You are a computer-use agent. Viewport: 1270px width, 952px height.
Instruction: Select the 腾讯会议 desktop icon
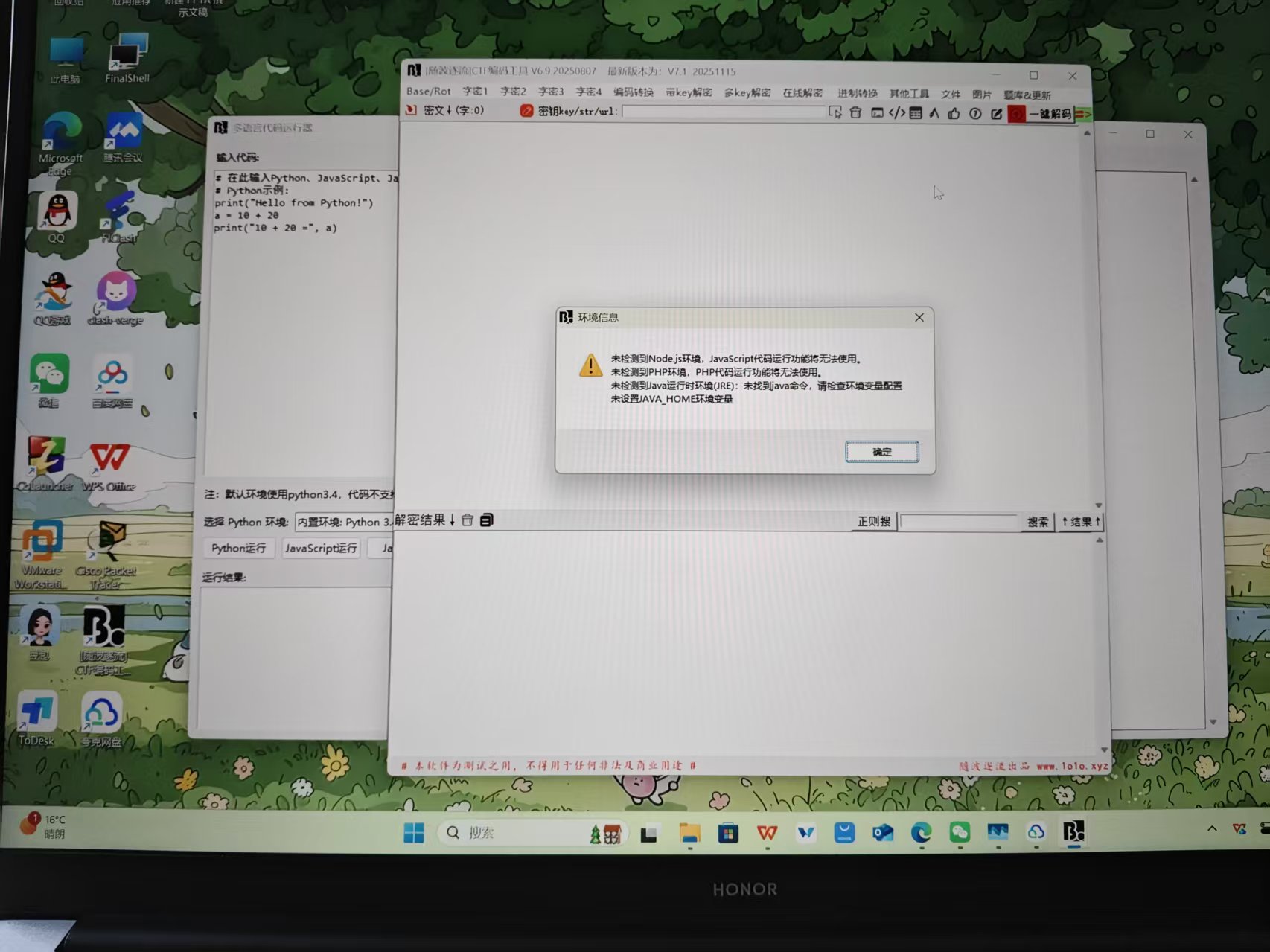coord(123,137)
